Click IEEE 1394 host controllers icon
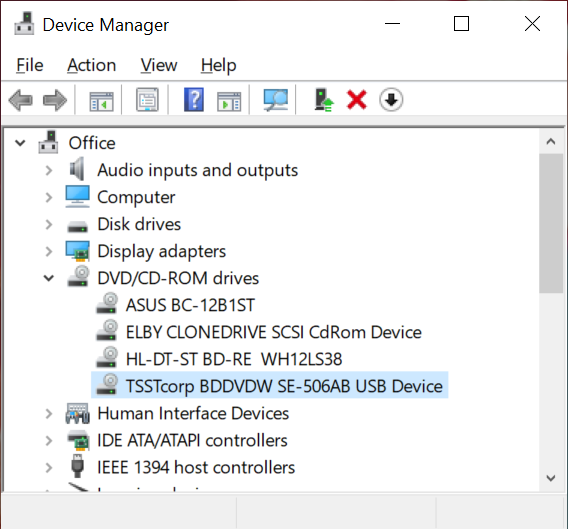This screenshot has height=529, width=568. [x=77, y=466]
